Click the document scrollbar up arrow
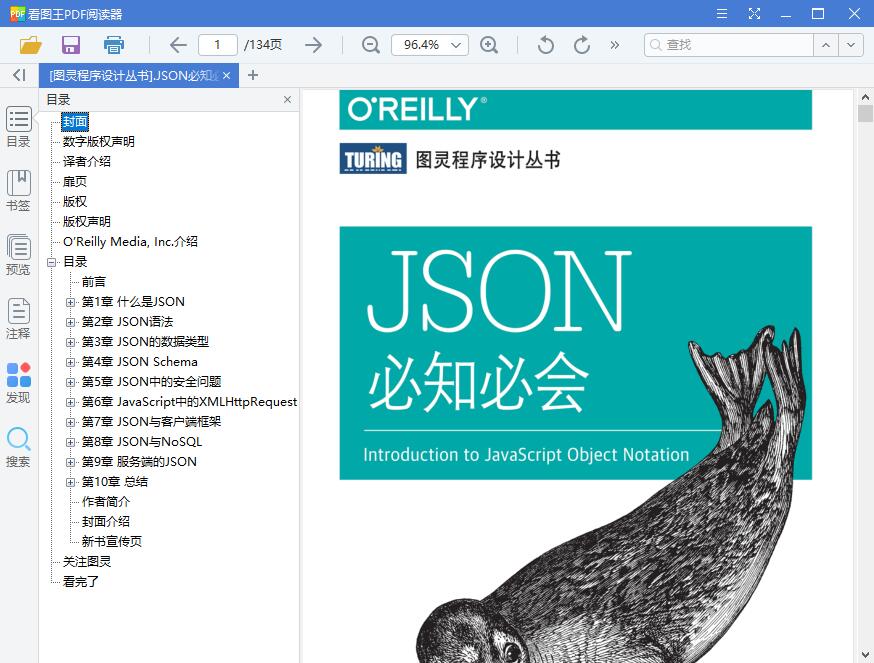This screenshot has height=663, width=874. pos(865,97)
